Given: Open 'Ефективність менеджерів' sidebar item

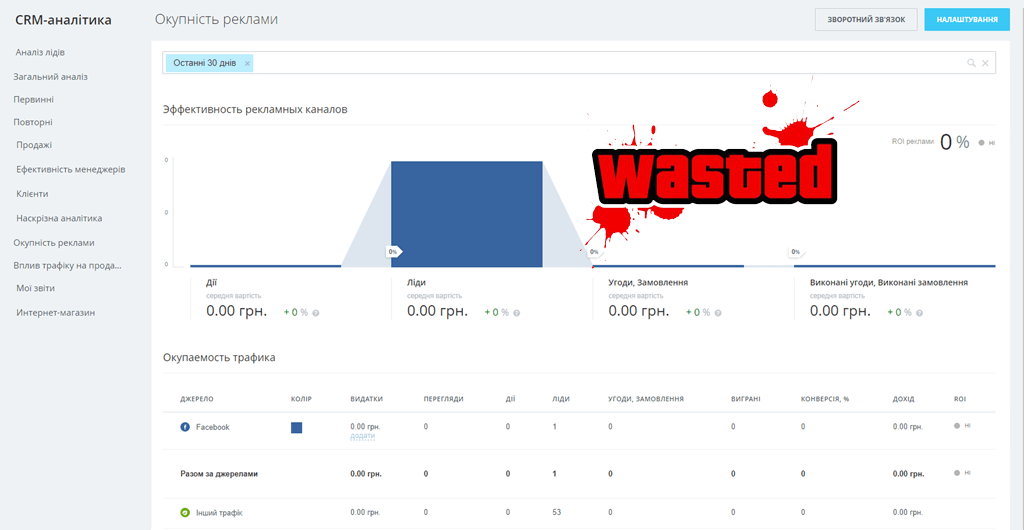Looking at the screenshot, I should tap(71, 169).
